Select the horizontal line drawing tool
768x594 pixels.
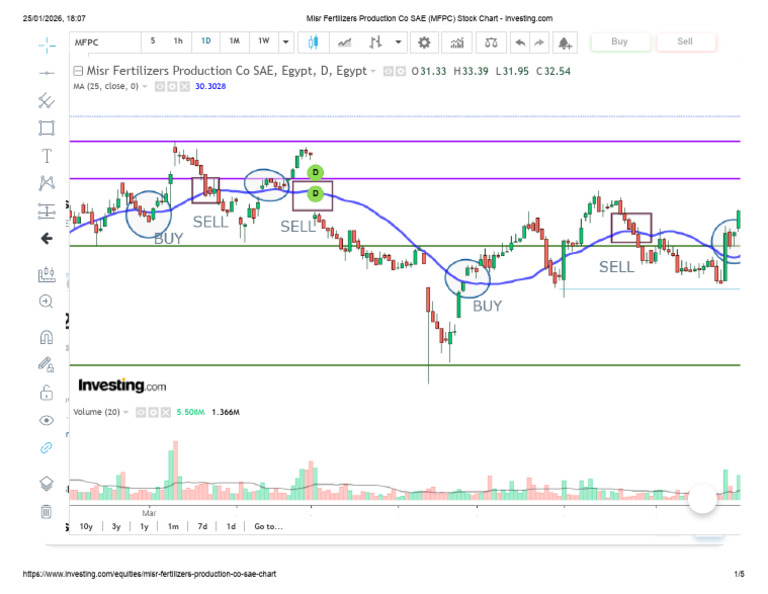pyautogui.click(x=47, y=73)
